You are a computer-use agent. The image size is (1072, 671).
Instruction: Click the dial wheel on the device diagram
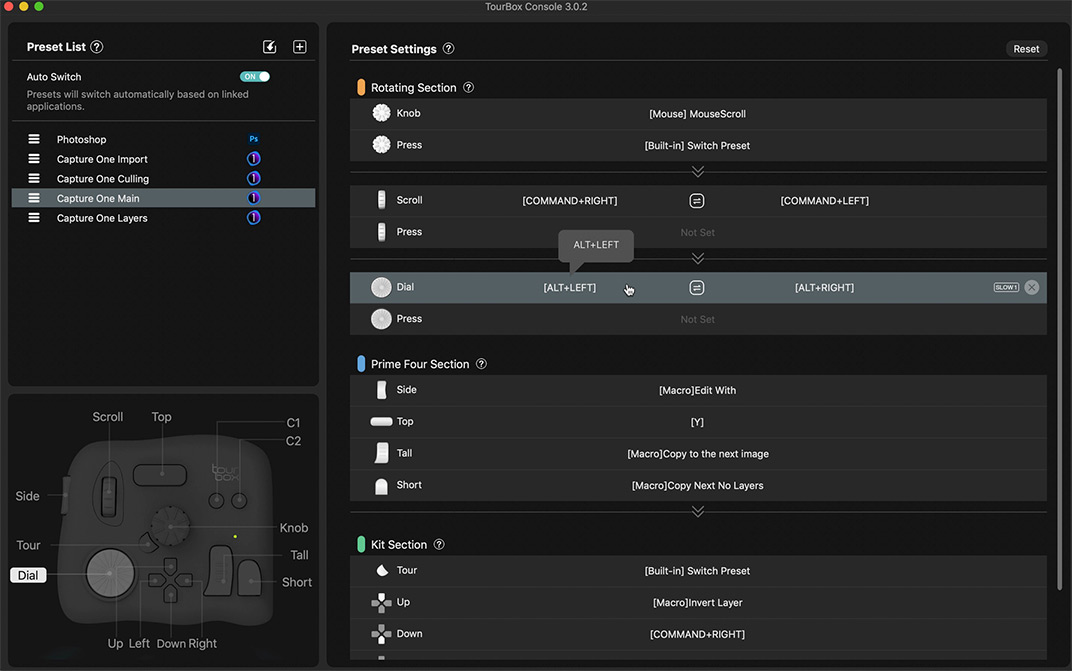(110, 573)
